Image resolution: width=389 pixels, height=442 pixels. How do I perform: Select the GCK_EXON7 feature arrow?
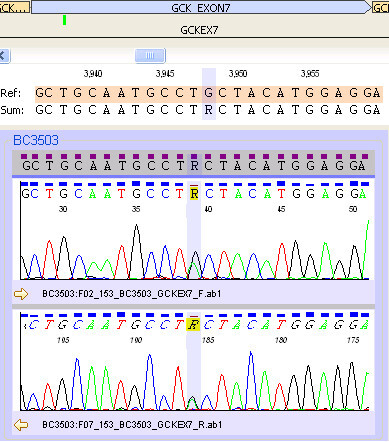click(201, 8)
